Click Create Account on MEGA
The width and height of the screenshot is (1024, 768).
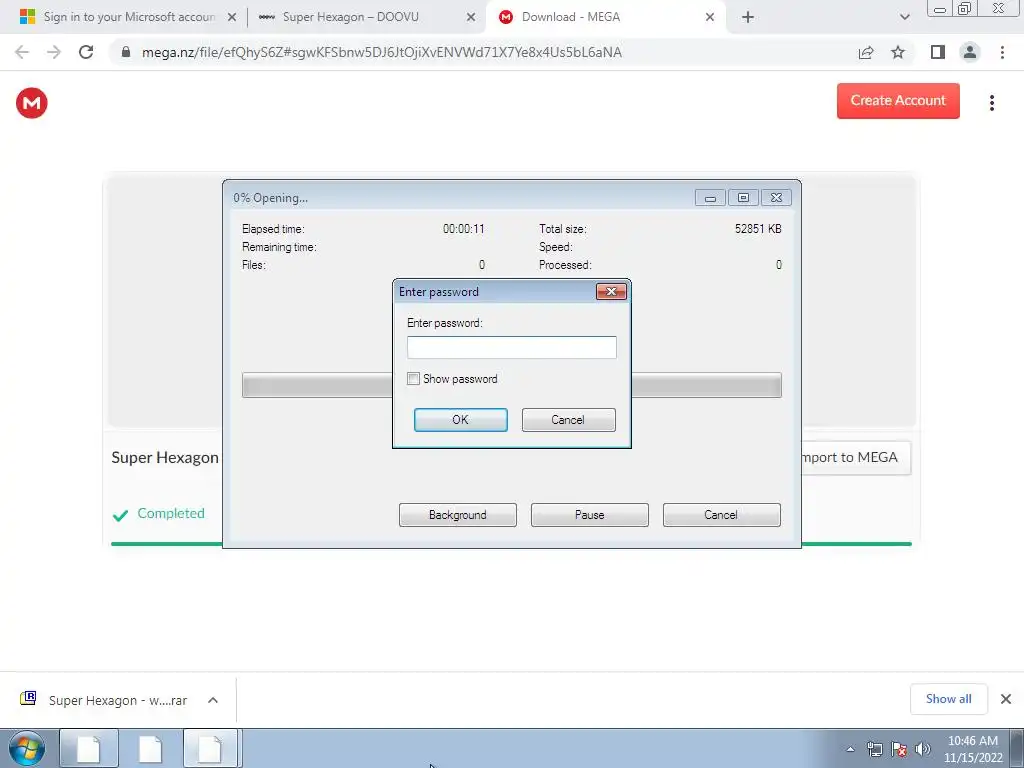898,101
